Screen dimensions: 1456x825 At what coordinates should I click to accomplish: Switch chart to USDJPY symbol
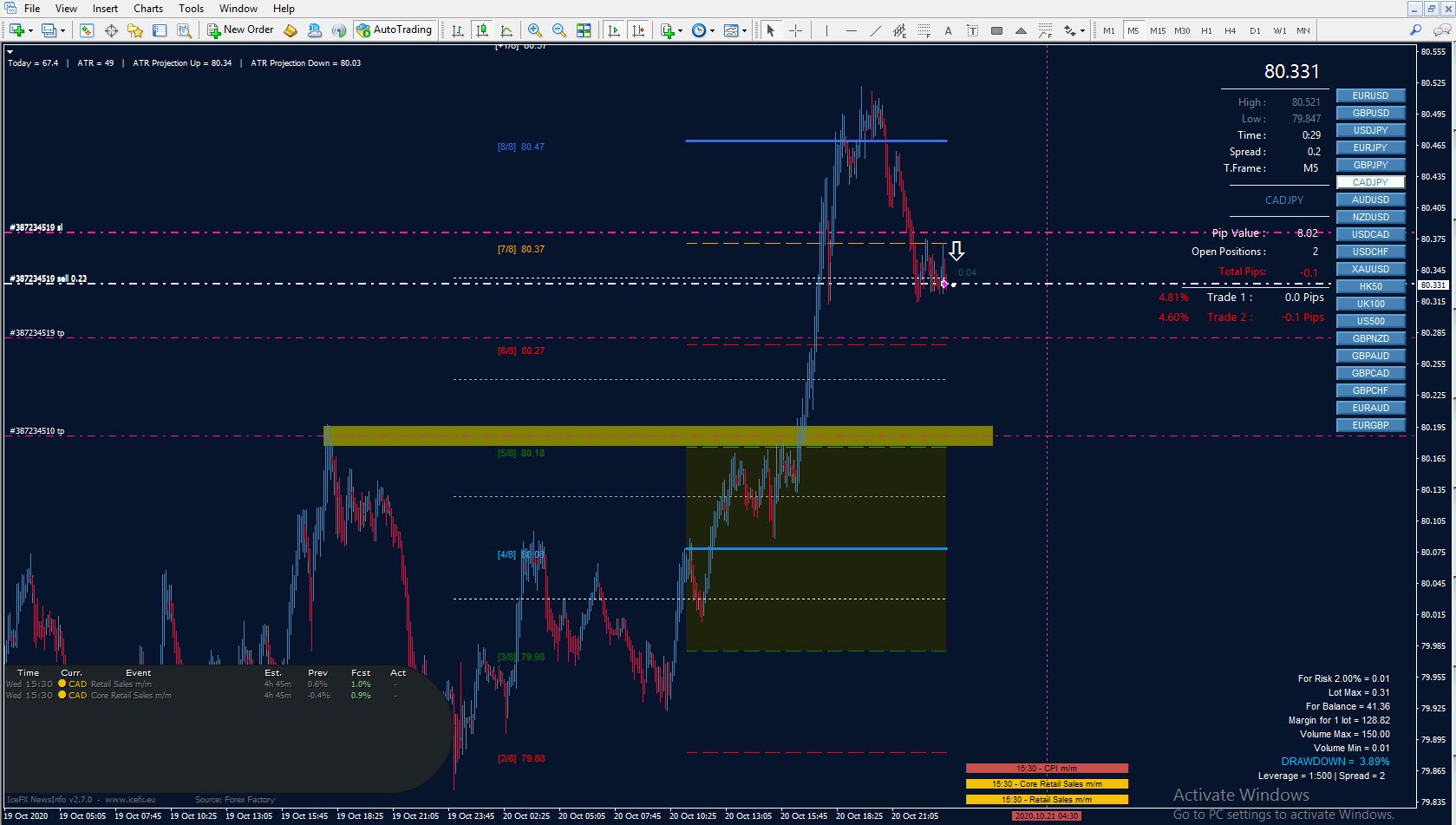click(1370, 130)
